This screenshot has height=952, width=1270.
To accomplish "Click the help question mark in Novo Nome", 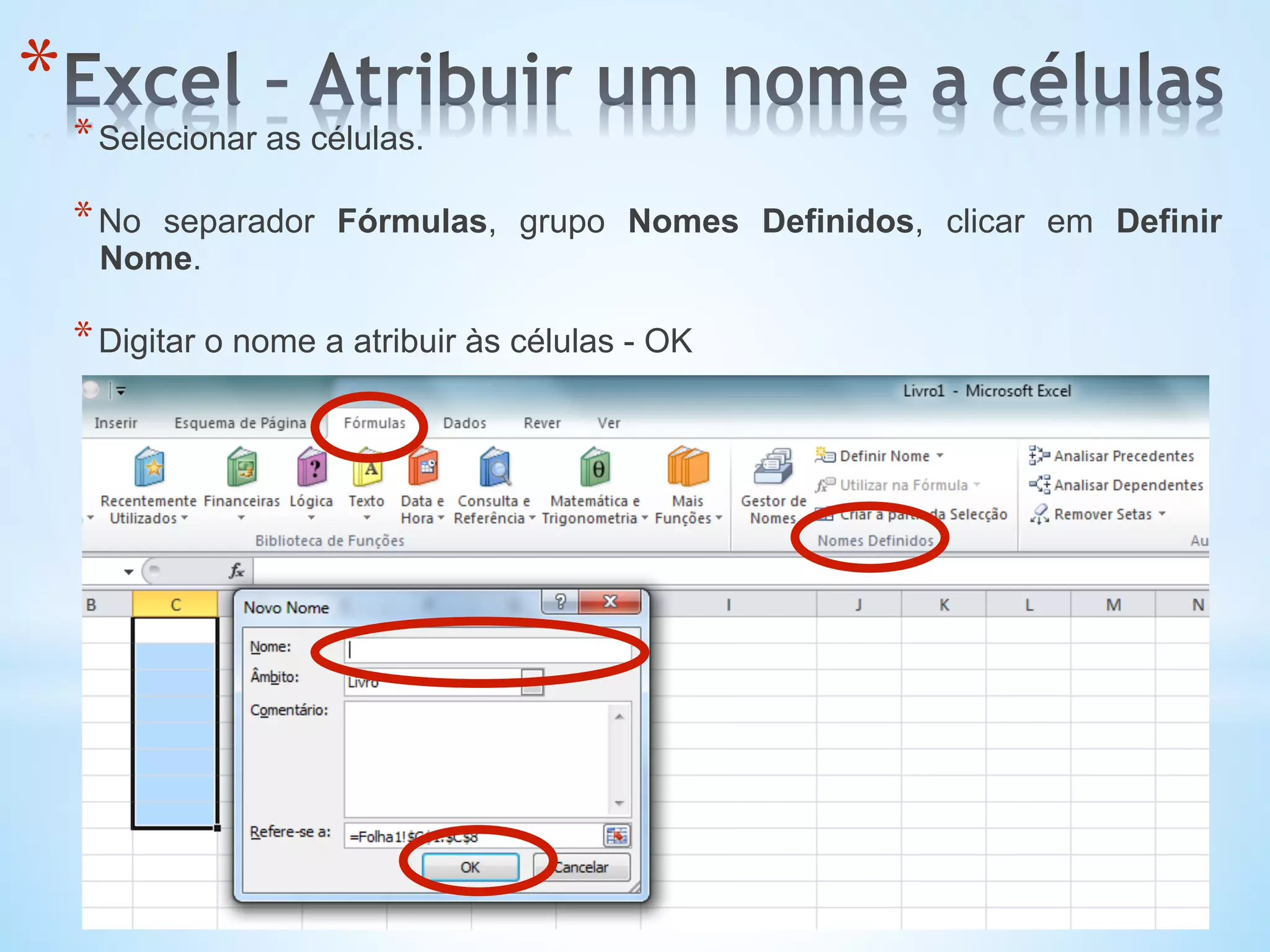I will [x=560, y=601].
